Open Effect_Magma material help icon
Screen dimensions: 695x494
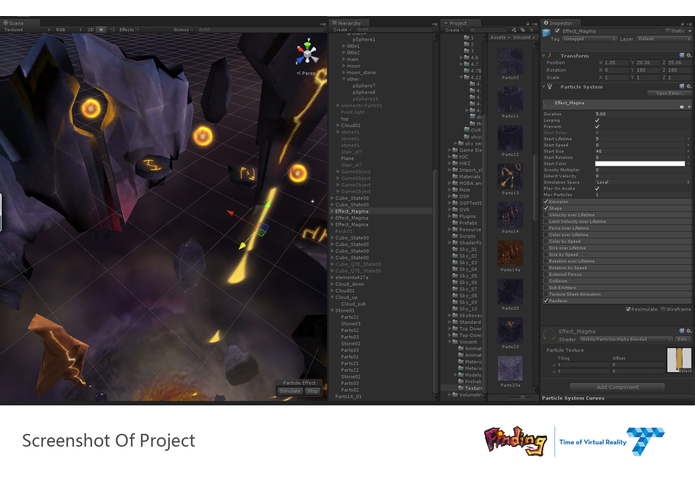pos(682,331)
